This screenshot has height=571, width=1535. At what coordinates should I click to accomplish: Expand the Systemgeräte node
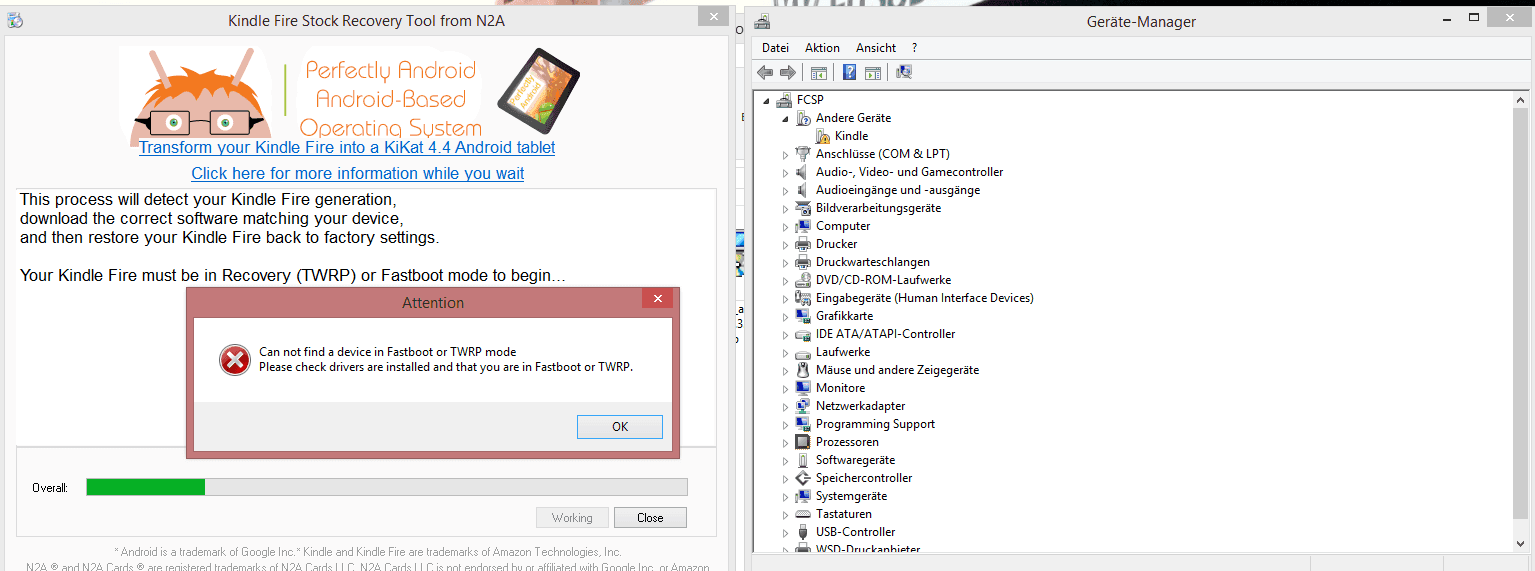pyautogui.click(x=786, y=496)
